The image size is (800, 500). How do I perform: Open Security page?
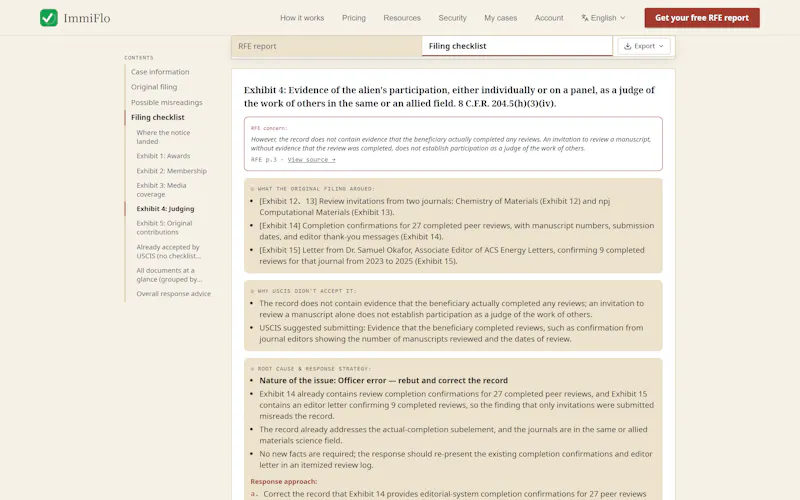tap(453, 18)
